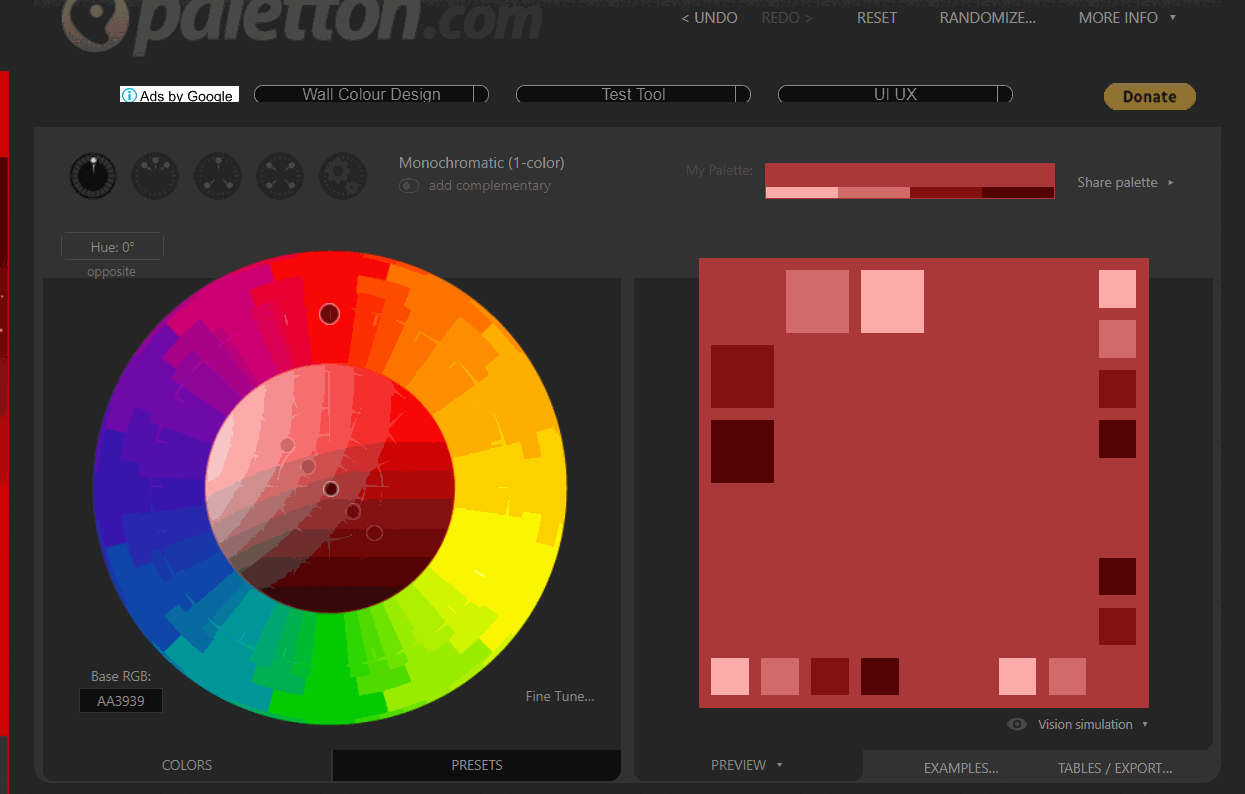The height and width of the screenshot is (794, 1245).
Task: Click the Vision simulation eye icon
Action: tap(1017, 724)
